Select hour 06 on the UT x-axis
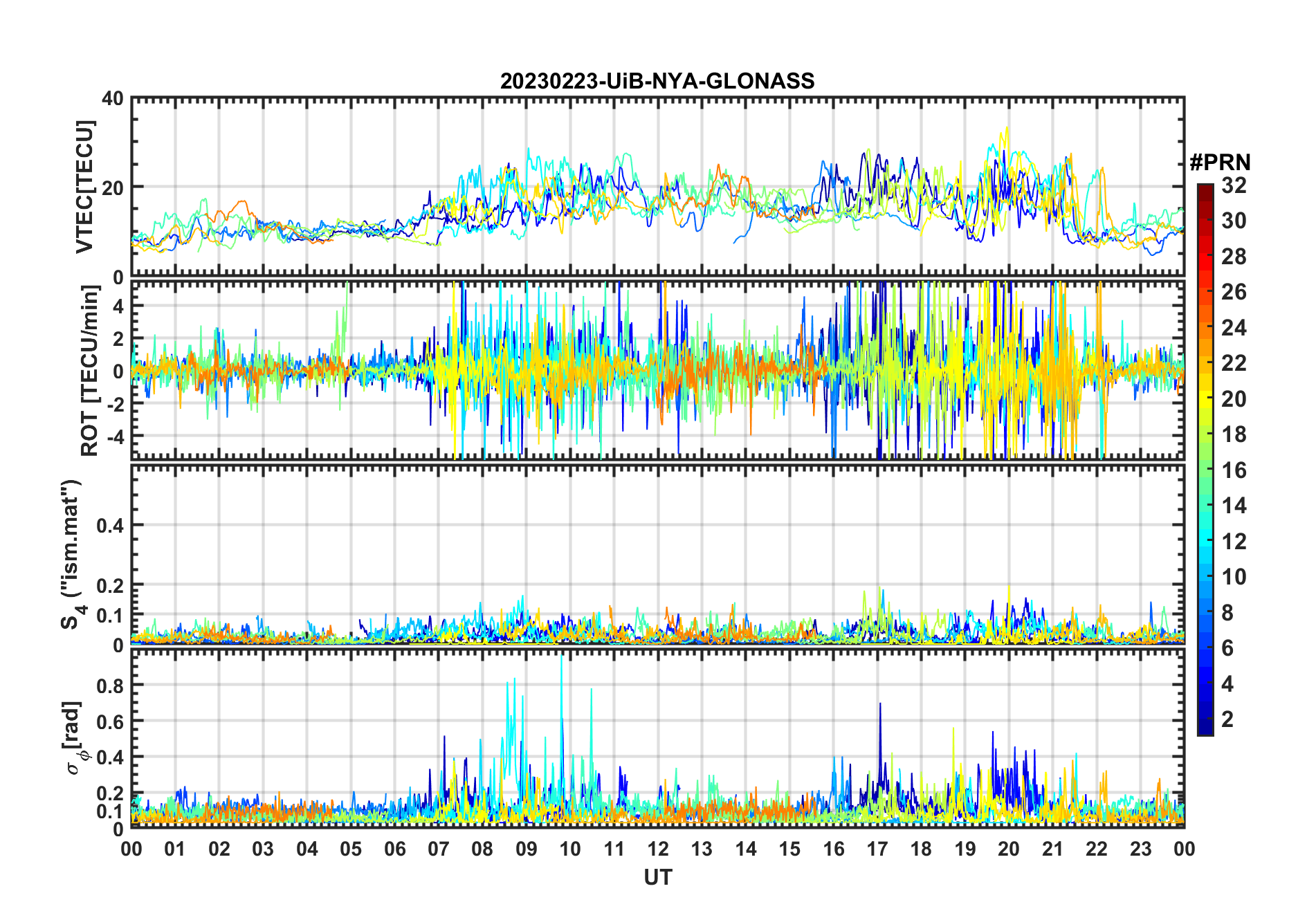The width and height of the screenshot is (1316, 920). click(x=394, y=849)
